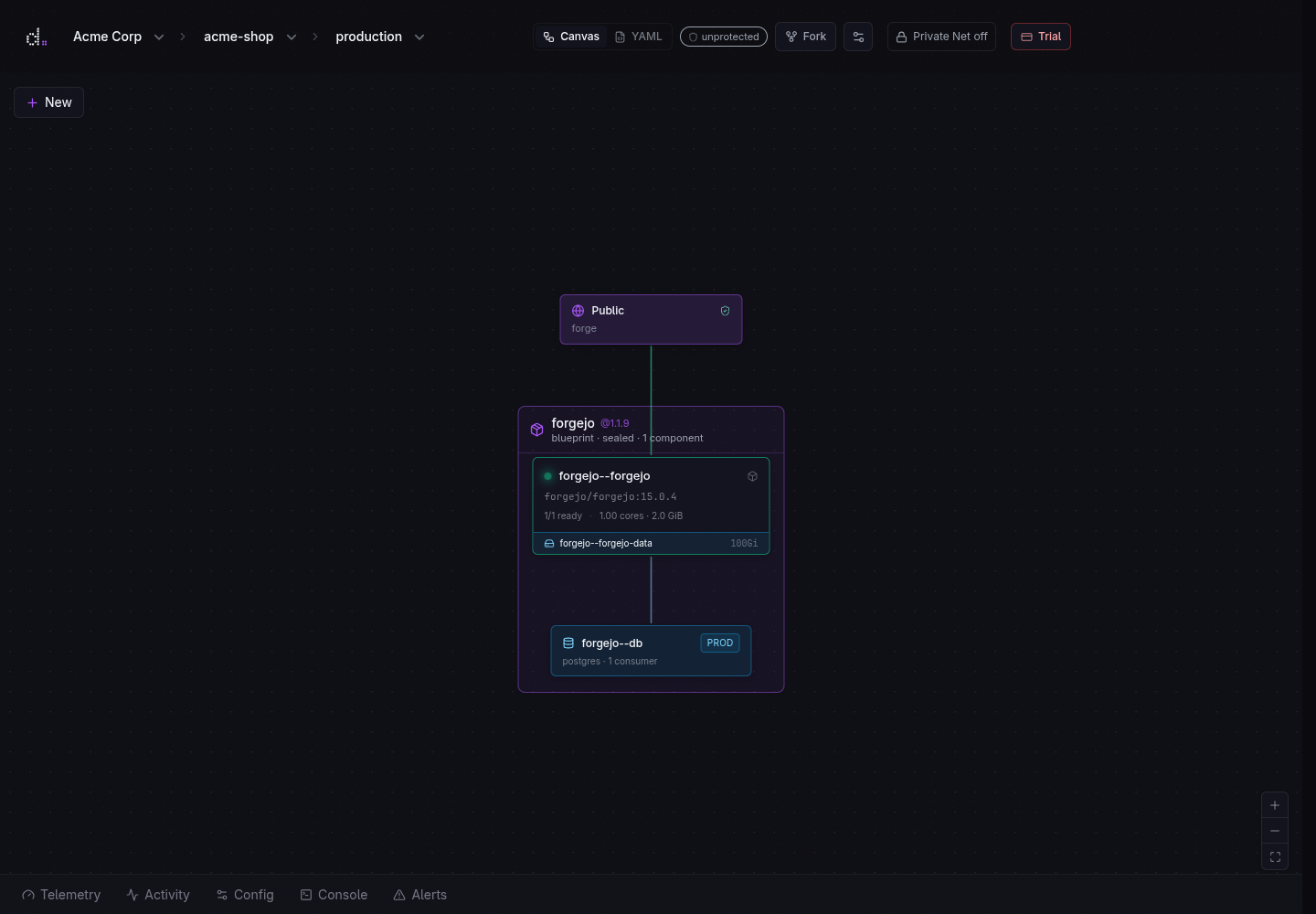1316x914 pixels.
Task: Select the forgejo--db database node
Action: 651,651
